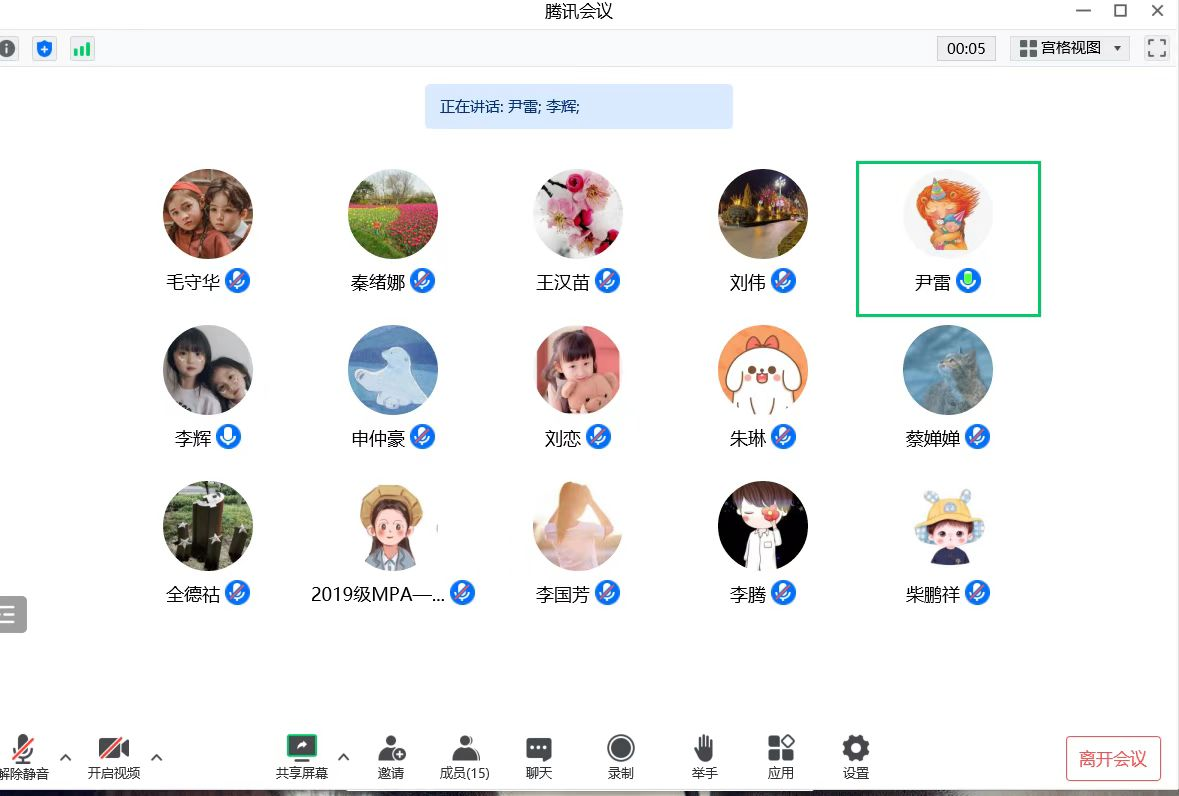Expand audio options arrow beside 解除静音
This screenshot has width=1179, height=796.
coord(66,757)
